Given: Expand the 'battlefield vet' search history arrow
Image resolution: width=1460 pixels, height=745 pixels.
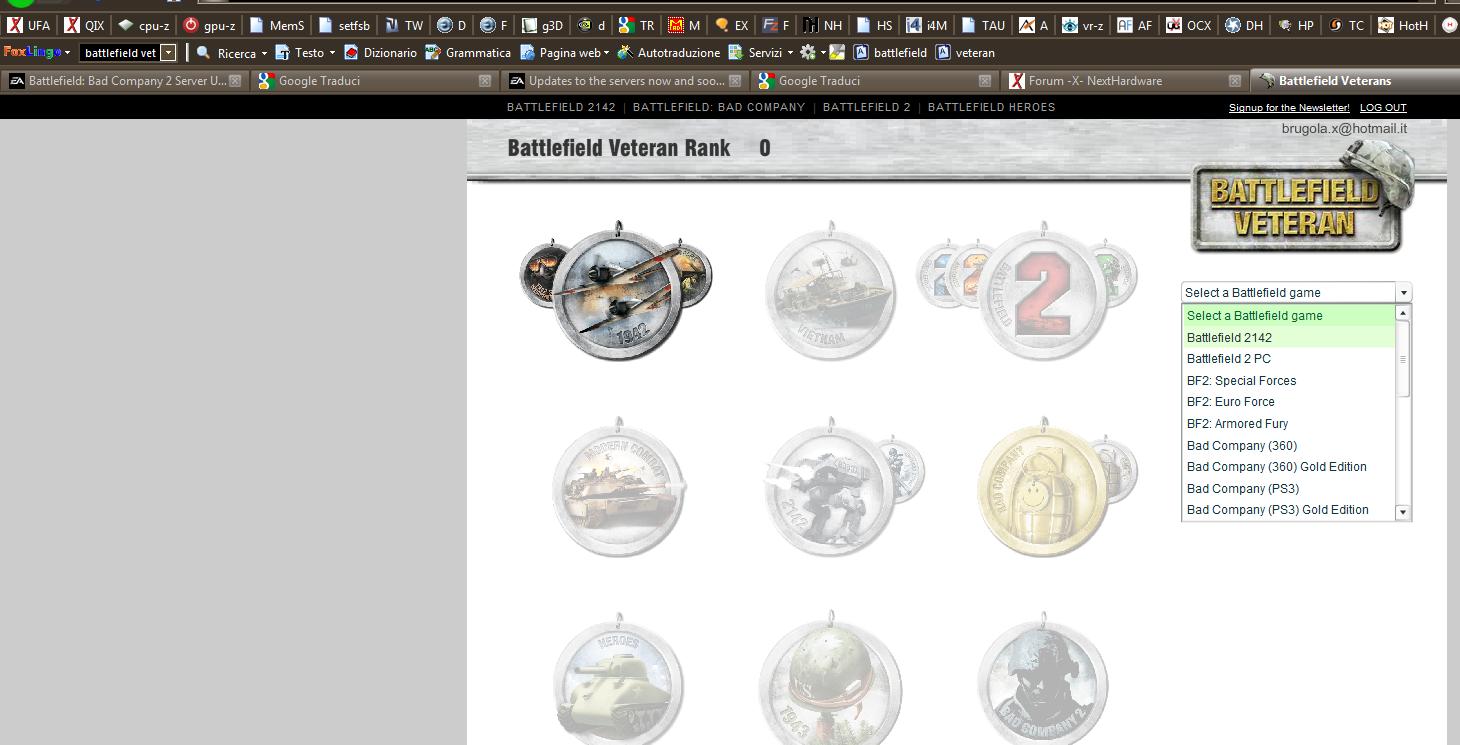Looking at the screenshot, I should click(168, 52).
